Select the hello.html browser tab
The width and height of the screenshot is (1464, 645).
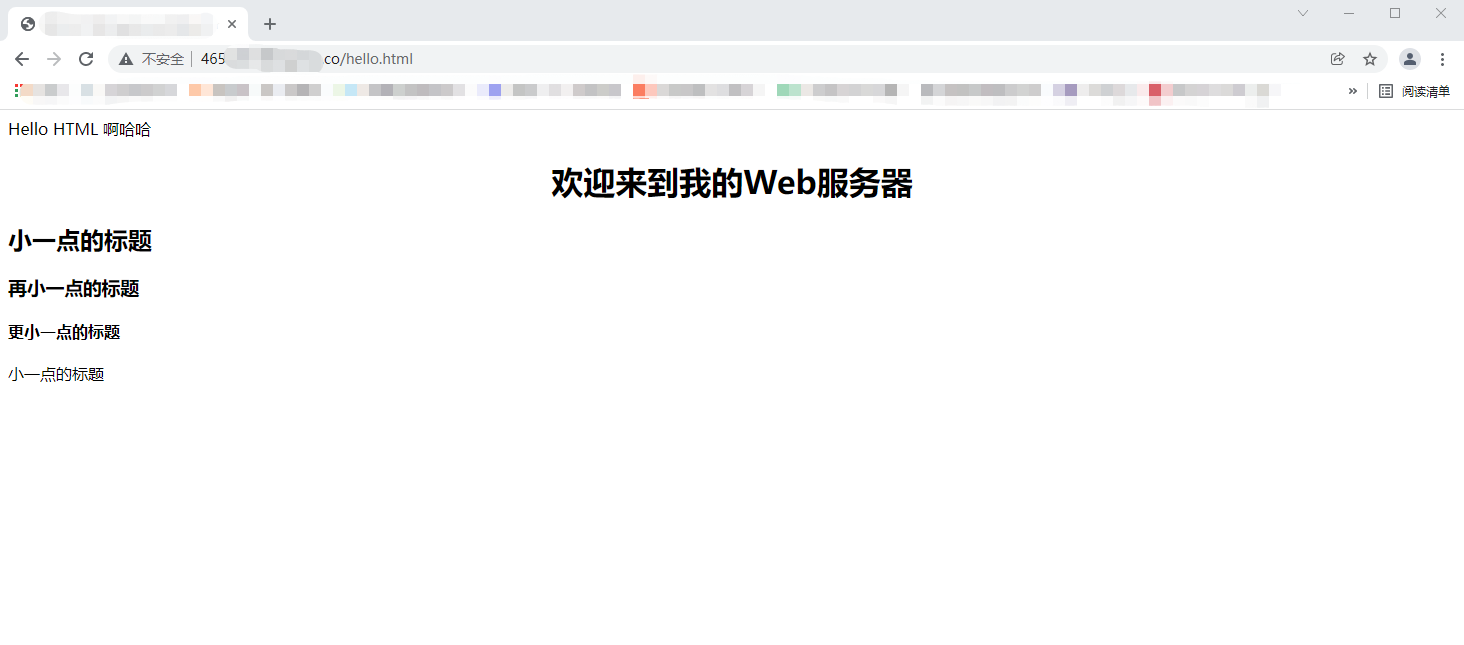pos(120,23)
